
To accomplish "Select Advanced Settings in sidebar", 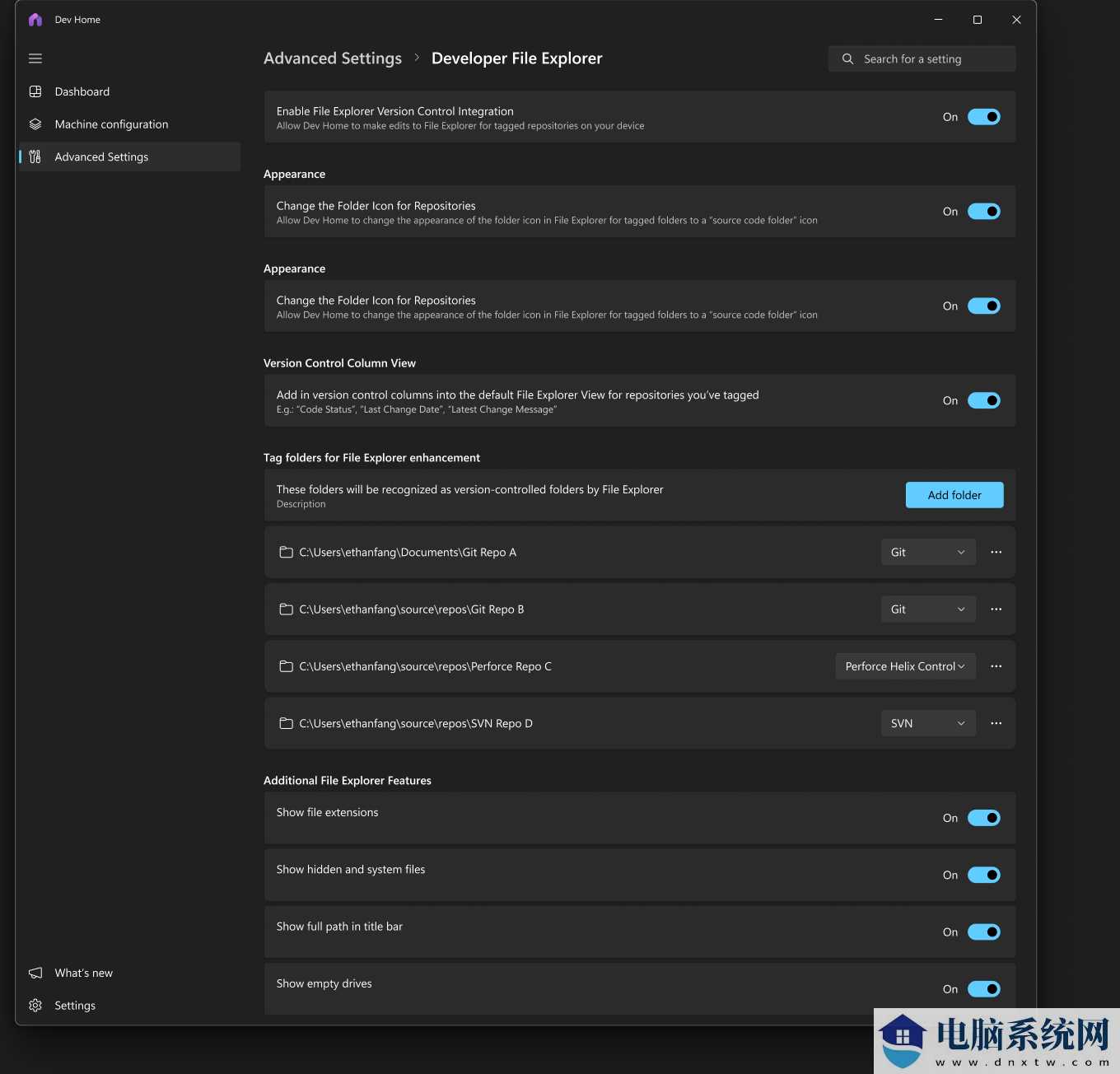I will tap(129, 156).
